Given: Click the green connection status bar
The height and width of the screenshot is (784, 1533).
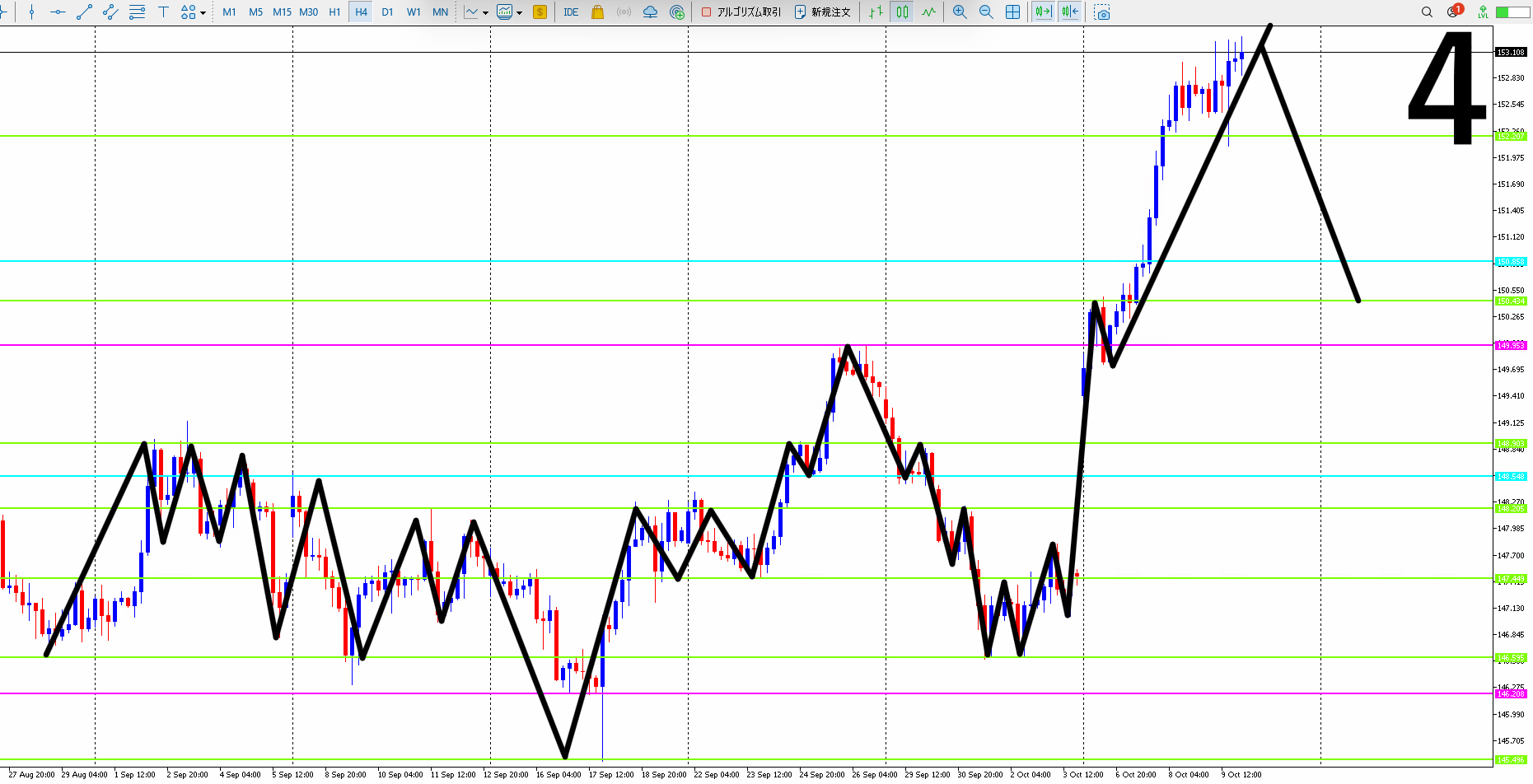Looking at the screenshot, I should point(1512,12).
